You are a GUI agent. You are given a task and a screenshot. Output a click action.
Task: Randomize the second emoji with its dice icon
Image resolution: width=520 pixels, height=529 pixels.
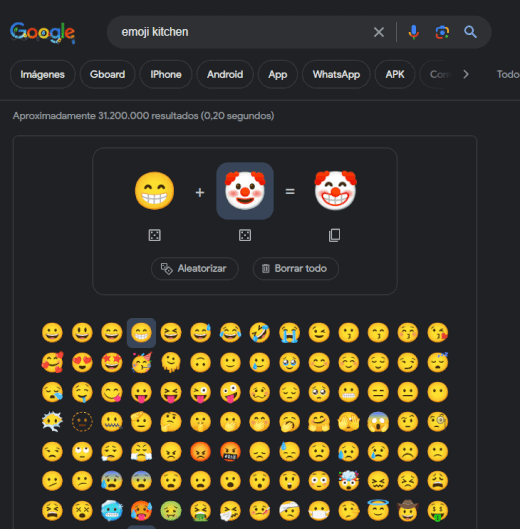[245, 235]
